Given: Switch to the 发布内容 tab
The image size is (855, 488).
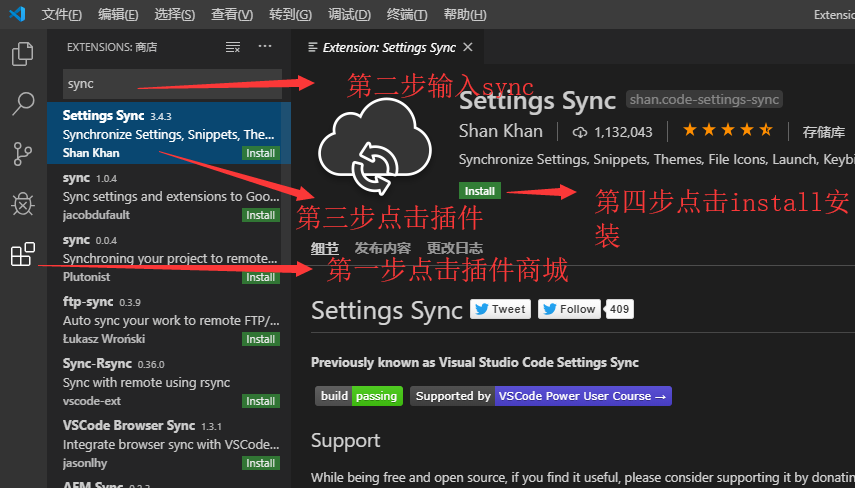Looking at the screenshot, I should tap(382, 248).
